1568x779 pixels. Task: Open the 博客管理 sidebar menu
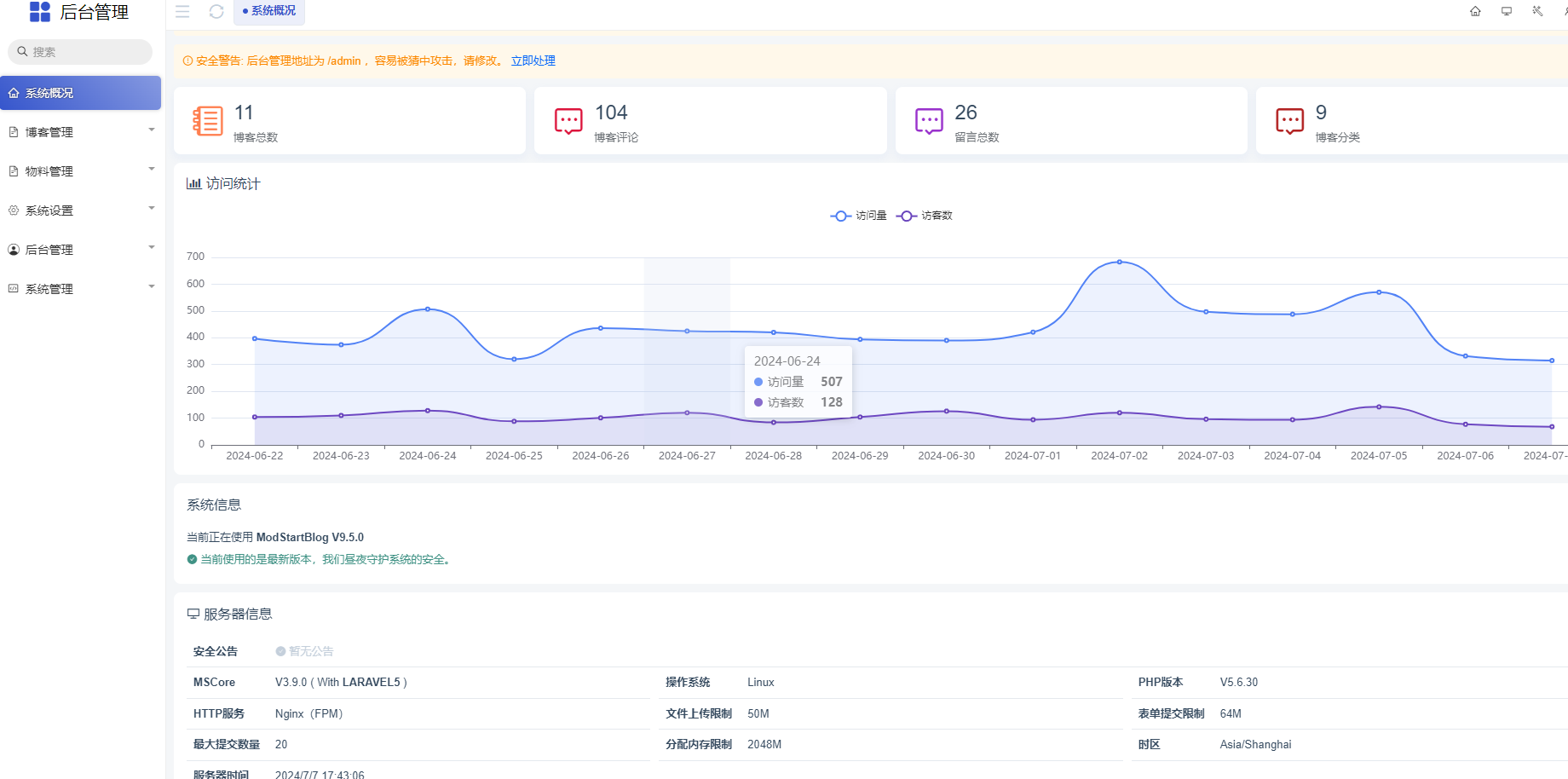point(80,132)
